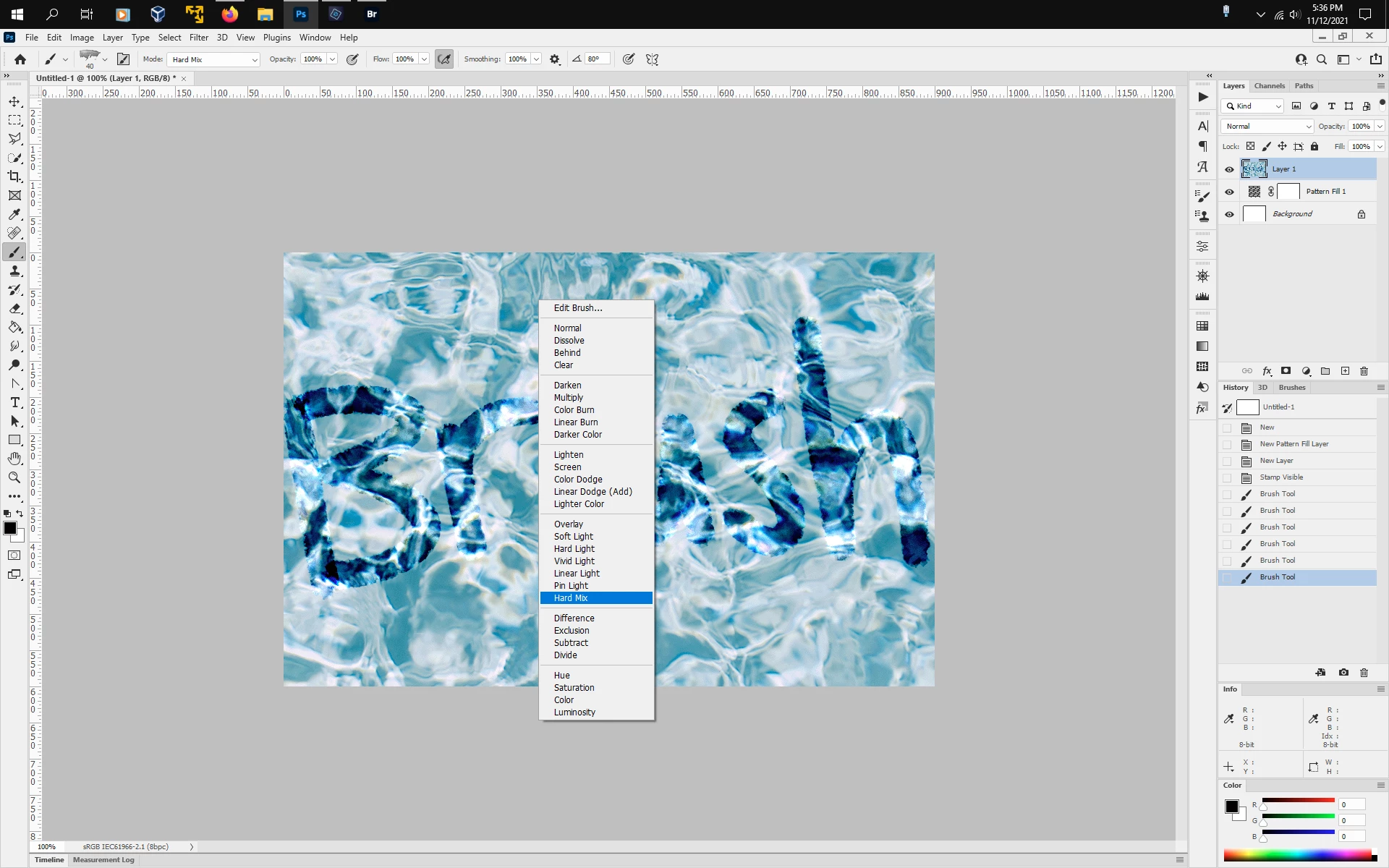Click Edit Brush... in context menu

tap(577, 308)
